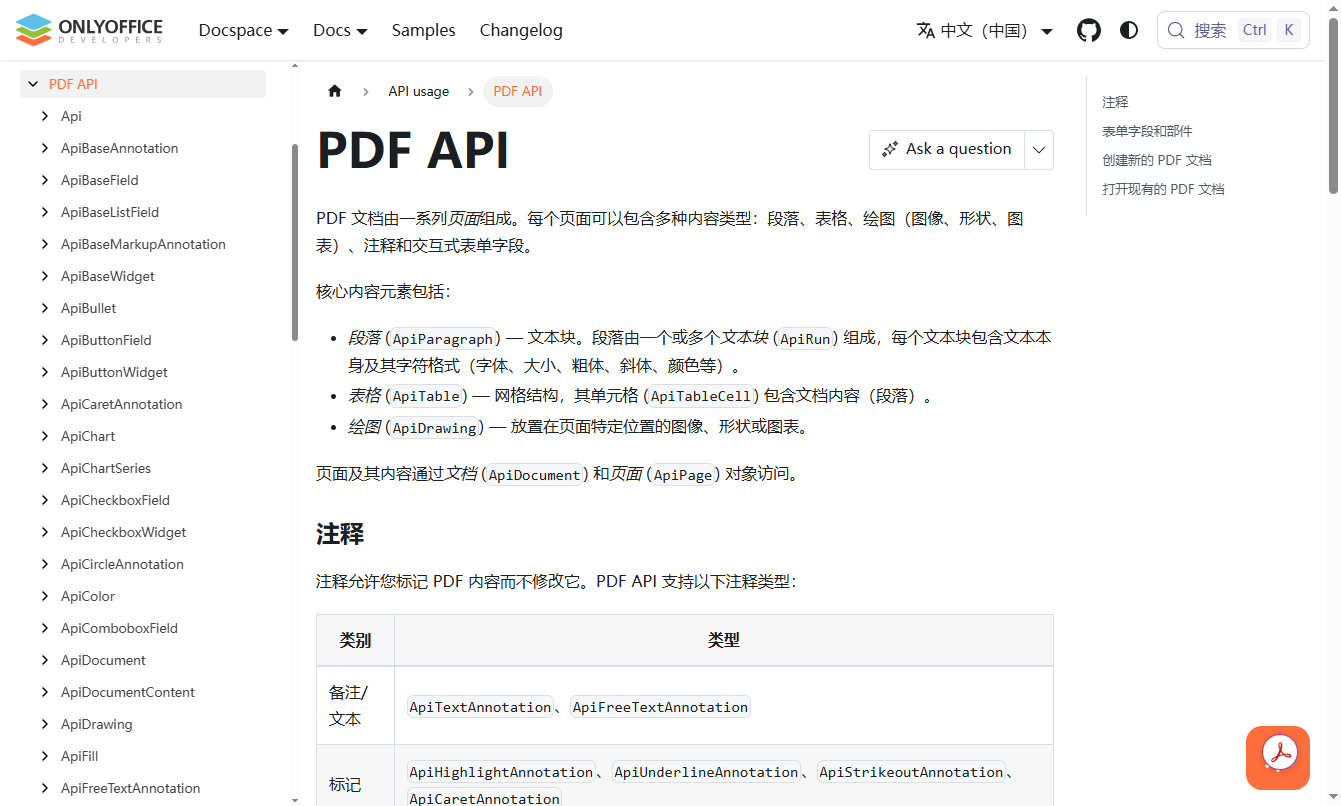Open the Ask a question options chevron

pyautogui.click(x=1039, y=149)
